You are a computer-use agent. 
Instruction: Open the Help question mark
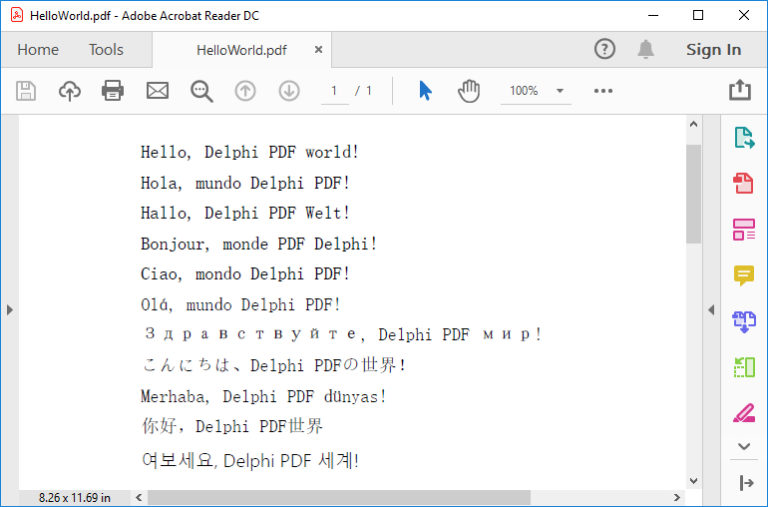click(604, 49)
